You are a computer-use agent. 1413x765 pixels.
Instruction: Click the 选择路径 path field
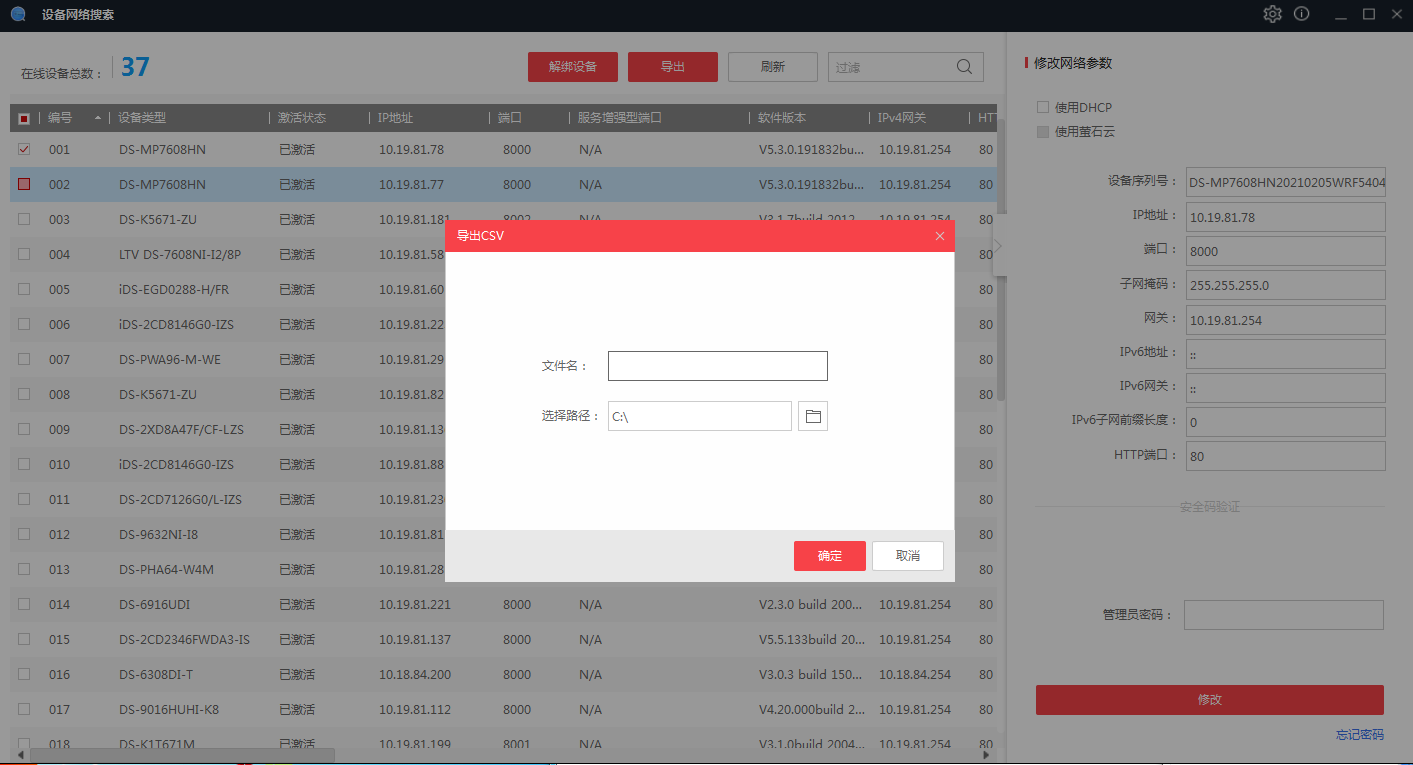click(x=699, y=416)
